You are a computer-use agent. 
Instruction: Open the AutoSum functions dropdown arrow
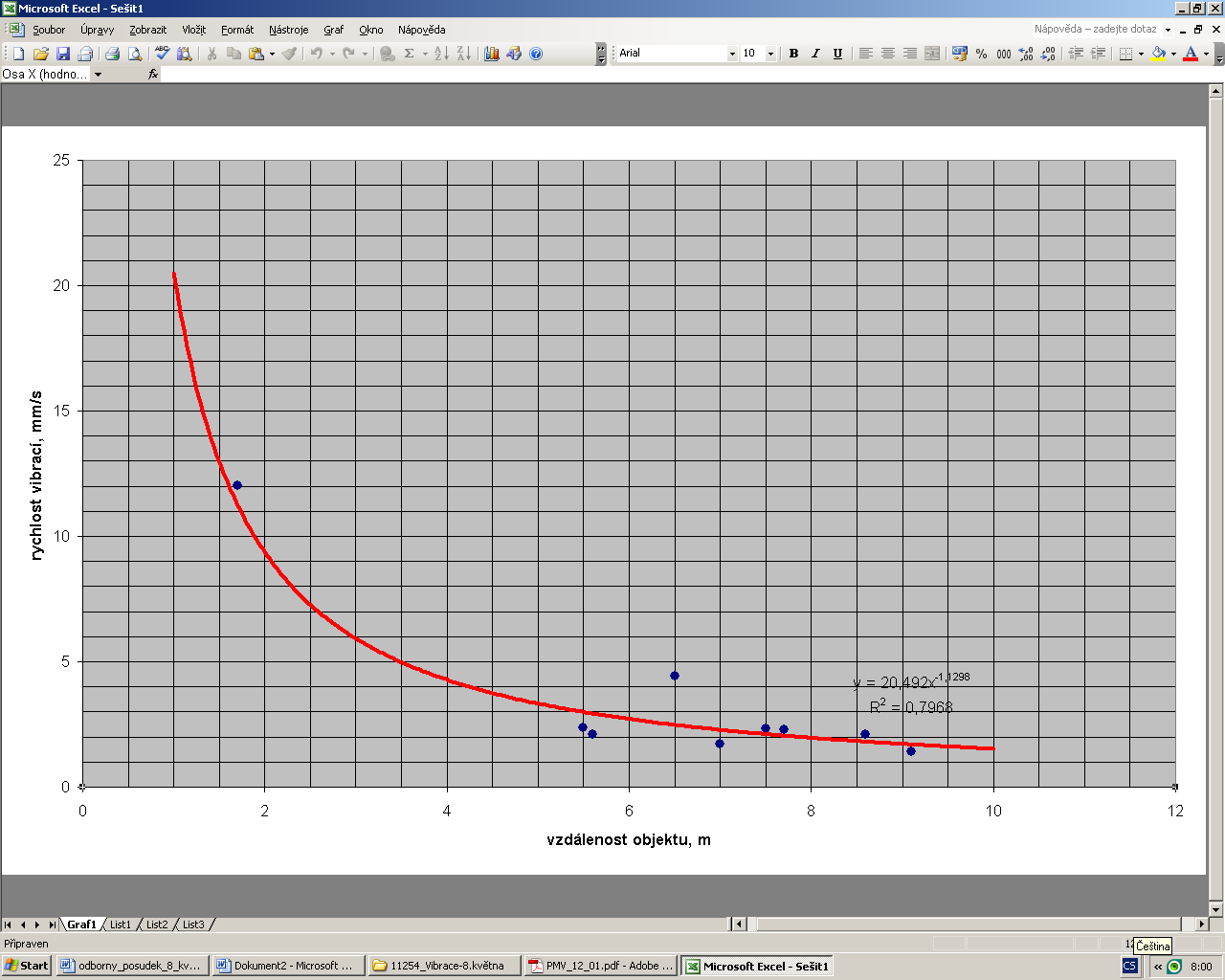coord(425,54)
